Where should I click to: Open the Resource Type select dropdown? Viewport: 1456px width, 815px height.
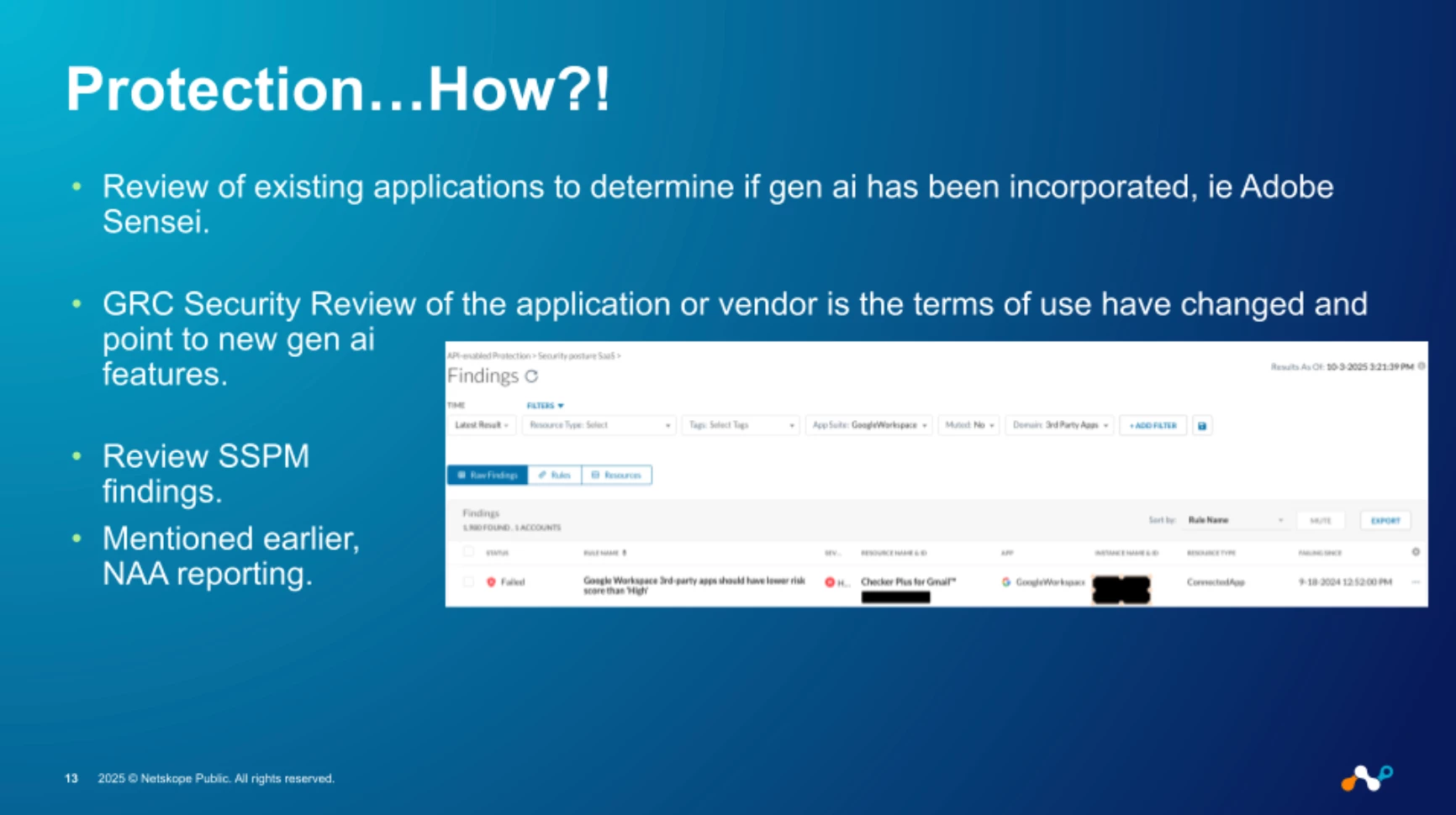[x=599, y=425]
